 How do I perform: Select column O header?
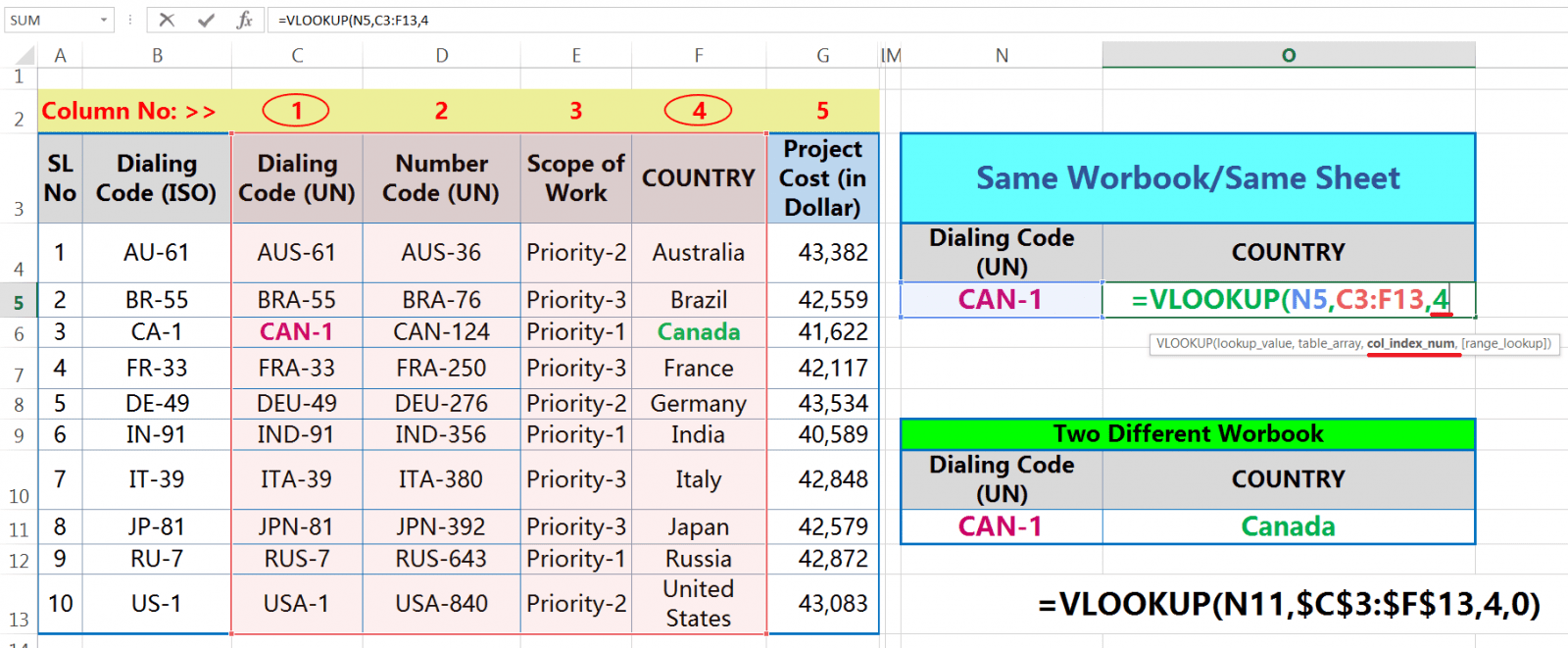click(x=1289, y=55)
